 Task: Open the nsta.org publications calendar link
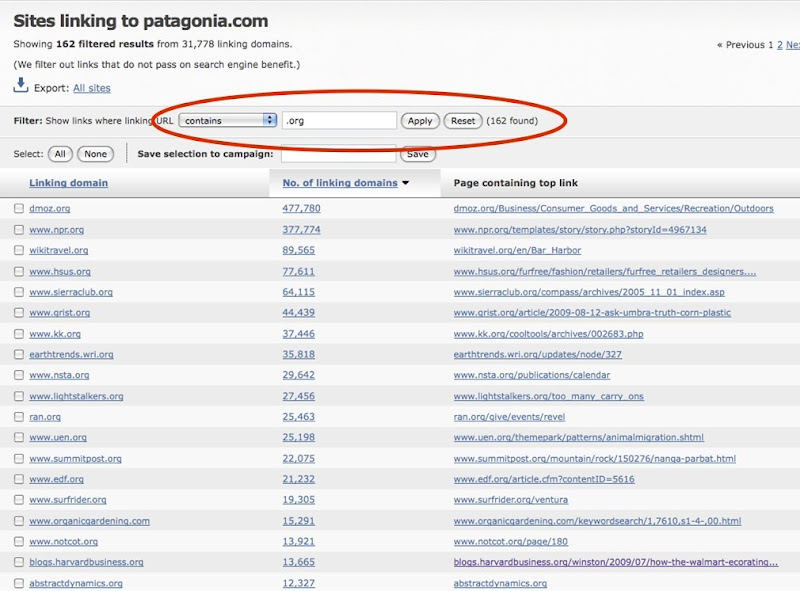point(532,375)
